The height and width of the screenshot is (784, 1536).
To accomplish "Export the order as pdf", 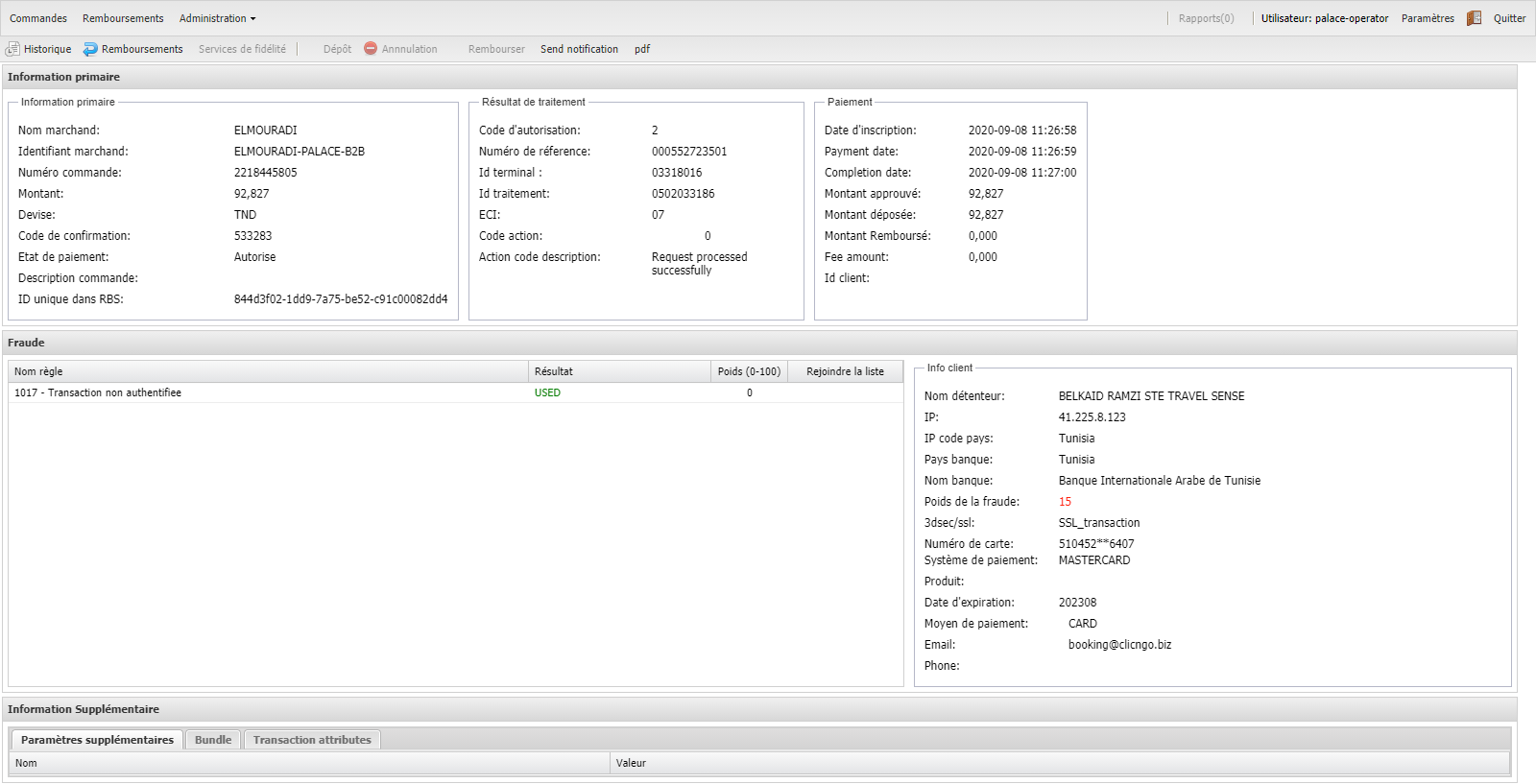I will click(x=642, y=49).
